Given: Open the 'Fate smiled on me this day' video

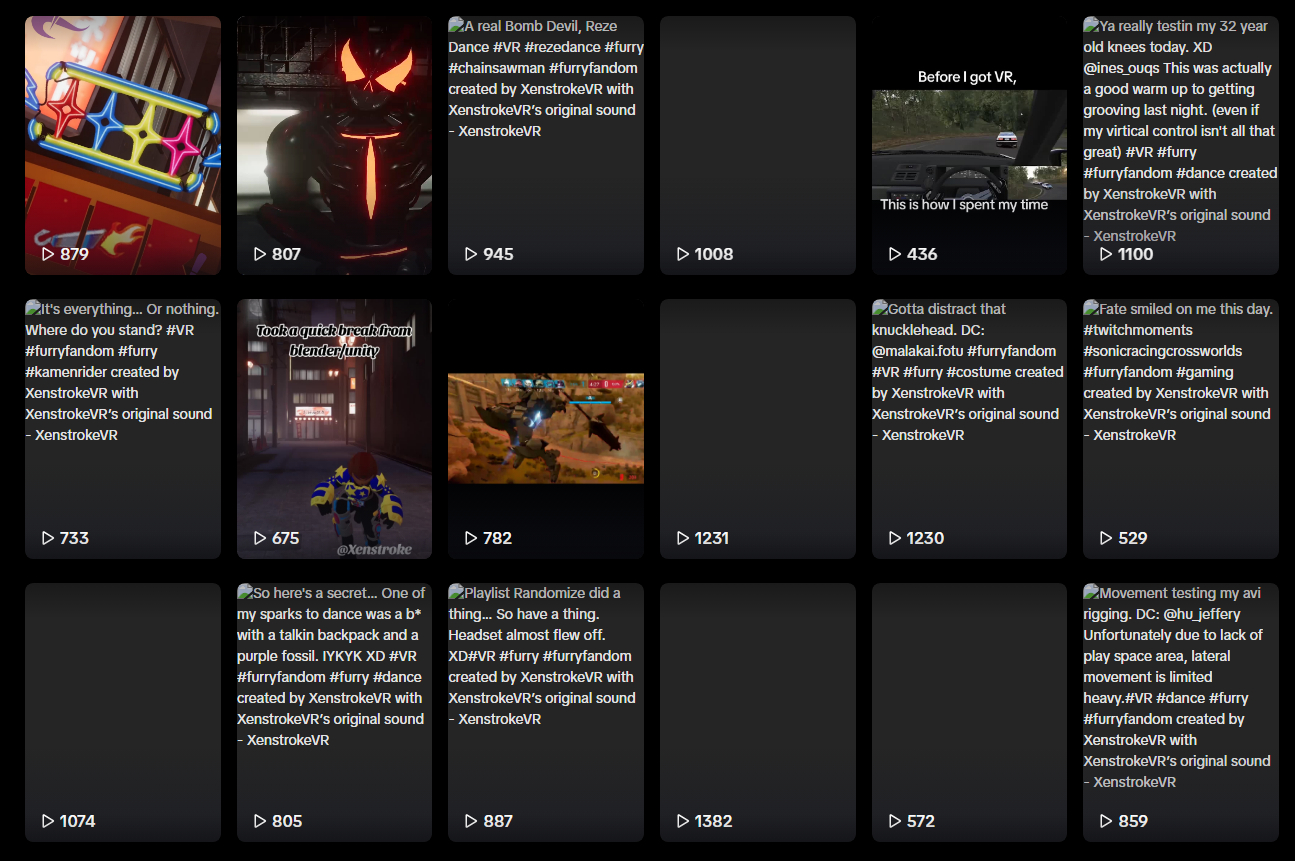Looking at the screenshot, I should click(1181, 429).
